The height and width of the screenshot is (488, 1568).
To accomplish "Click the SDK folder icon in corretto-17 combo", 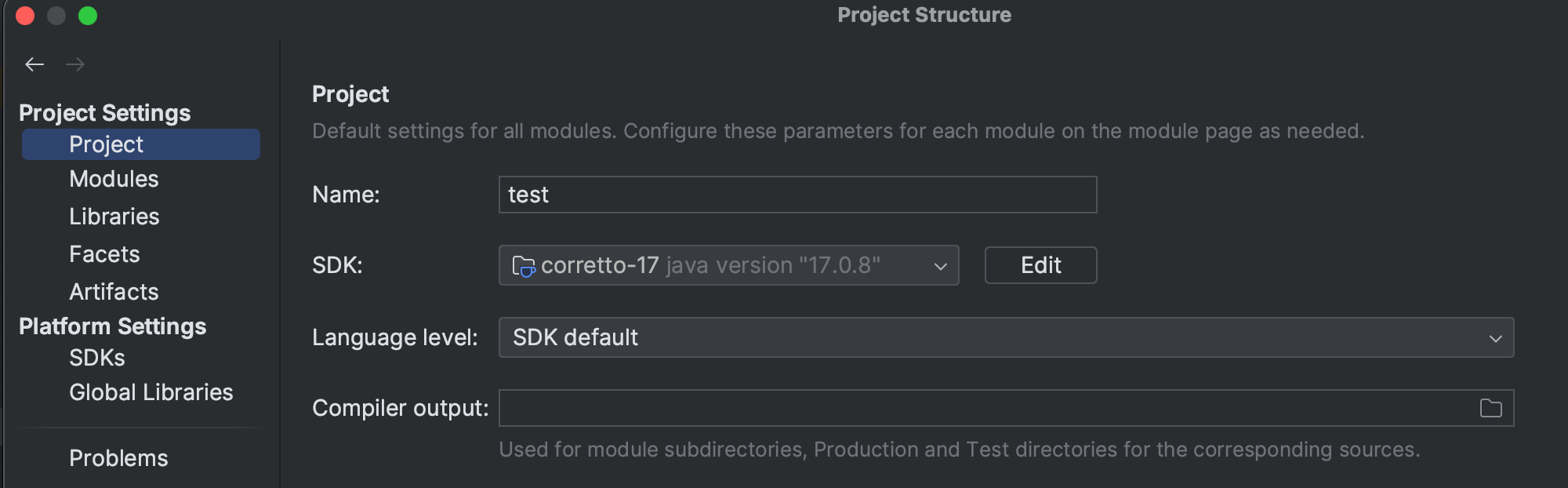I will 523,266.
